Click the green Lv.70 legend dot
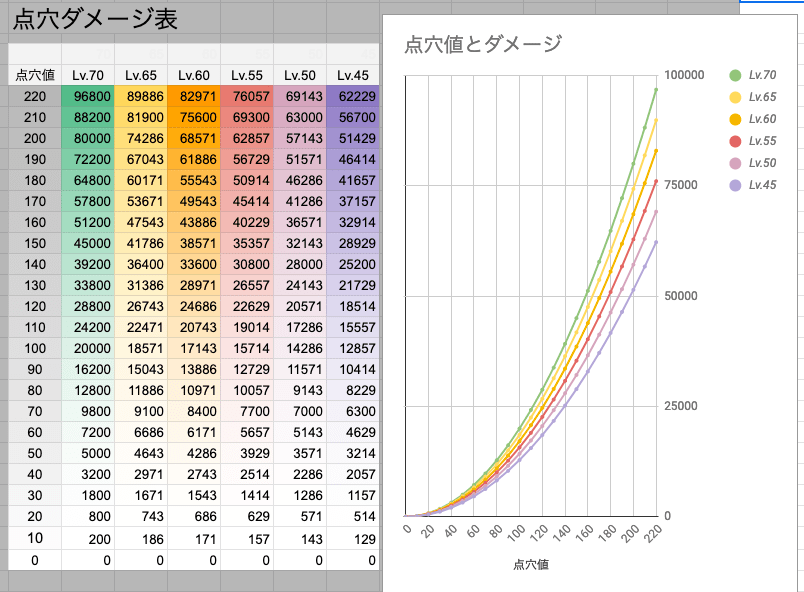The width and height of the screenshot is (804, 592). [735, 76]
